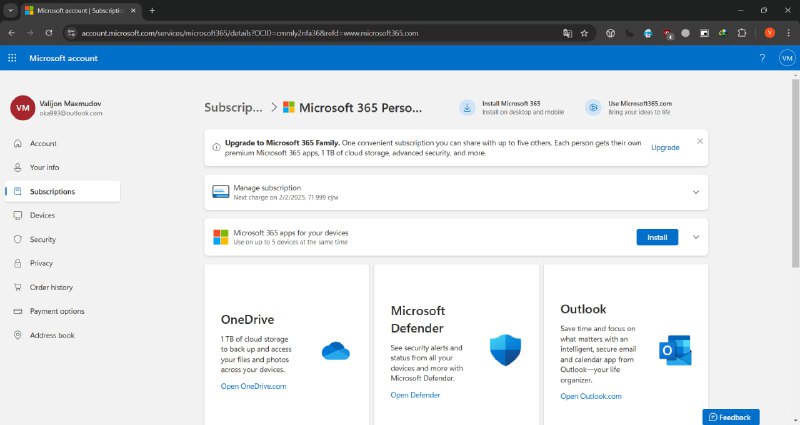View site information icon in address bar
800x425 pixels.
71,33
